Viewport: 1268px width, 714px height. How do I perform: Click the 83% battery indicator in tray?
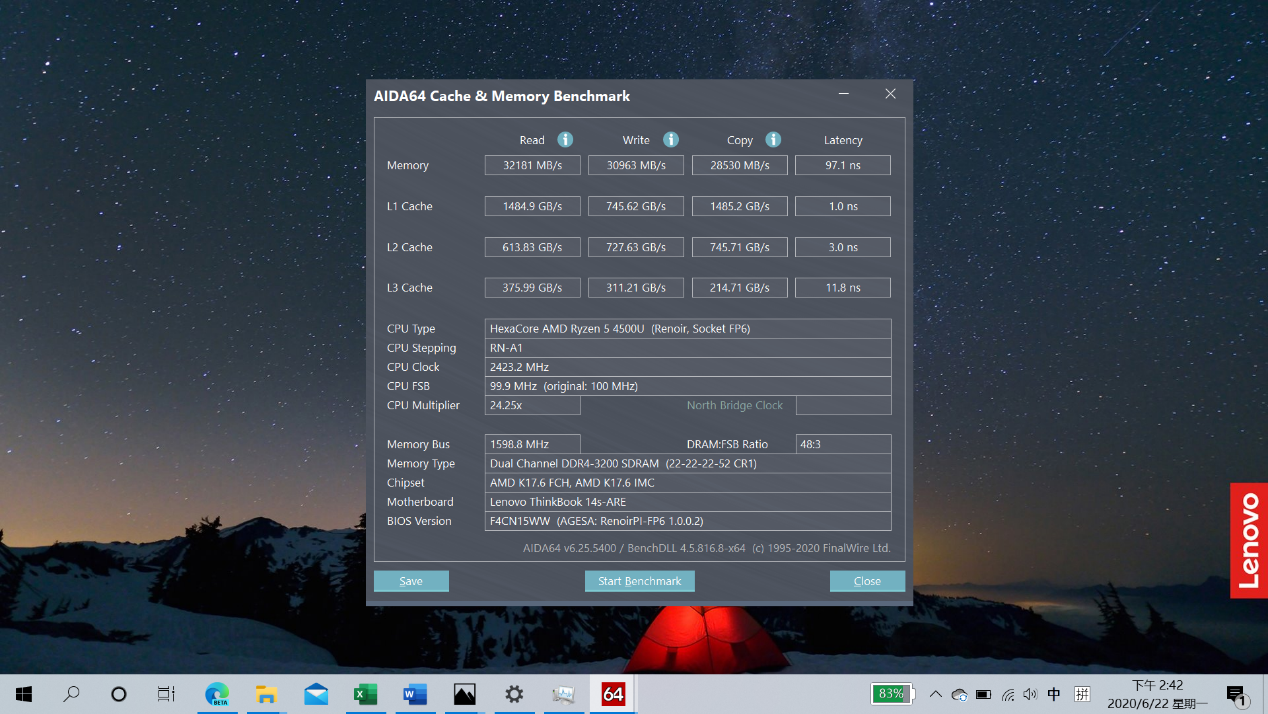(x=892, y=694)
